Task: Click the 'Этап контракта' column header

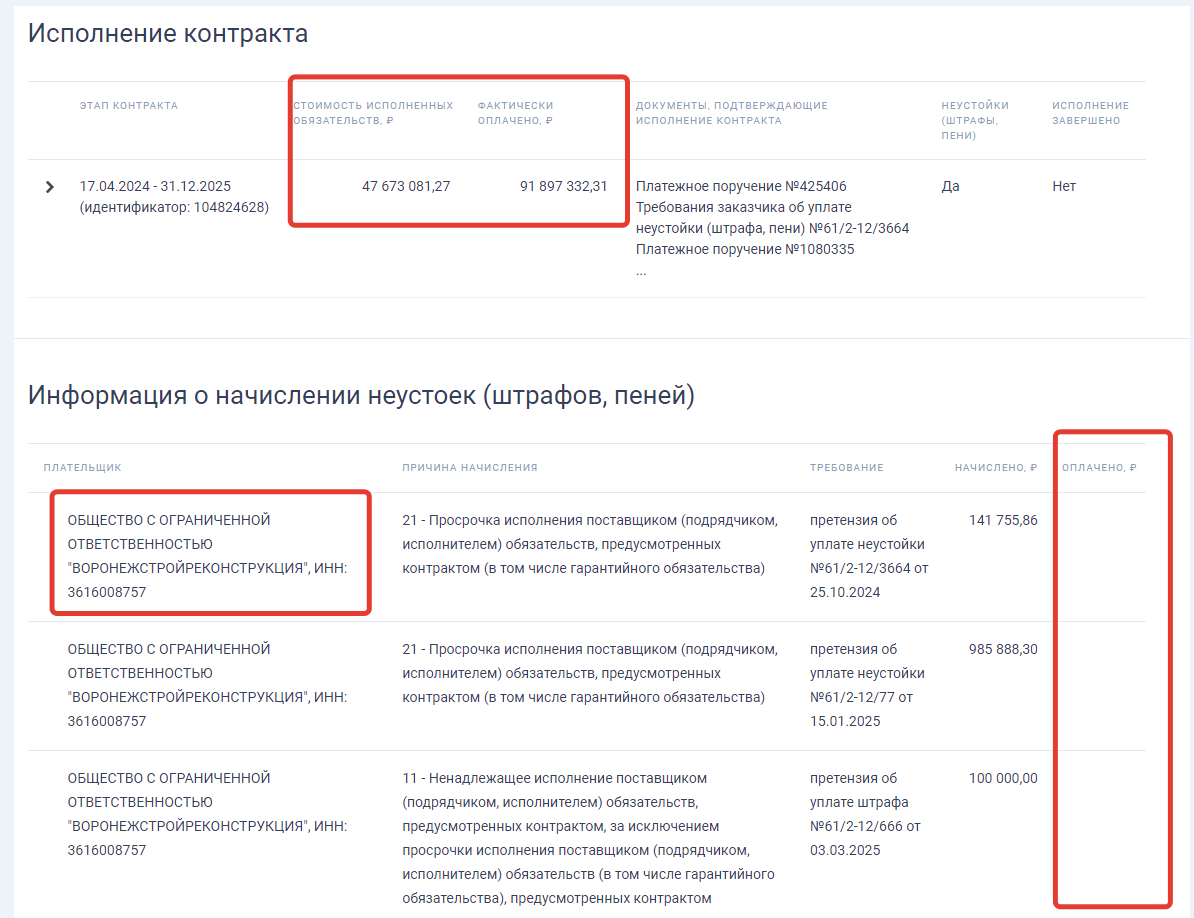Action: click(129, 106)
